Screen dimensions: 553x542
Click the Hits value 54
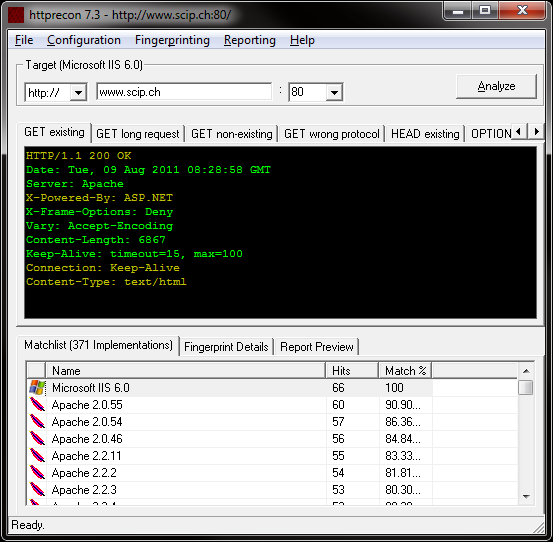tap(338, 473)
